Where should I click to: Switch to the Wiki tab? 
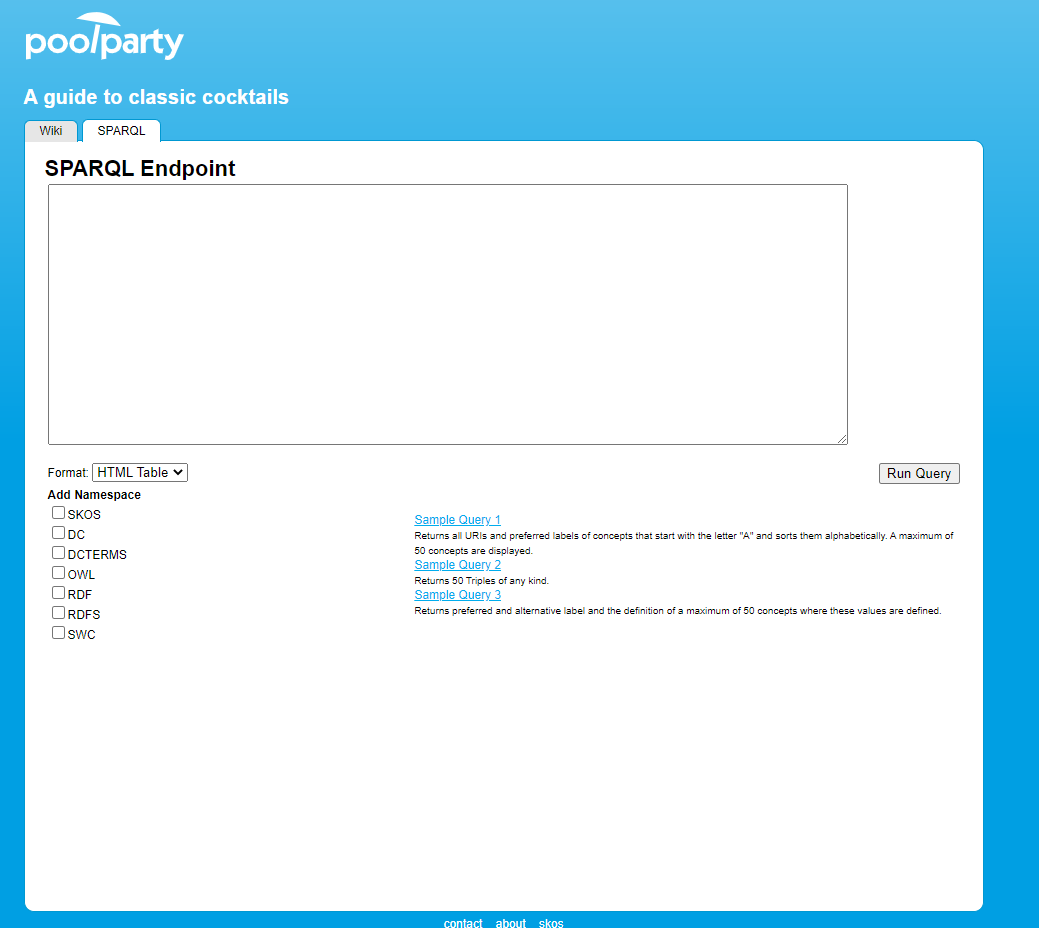50,130
